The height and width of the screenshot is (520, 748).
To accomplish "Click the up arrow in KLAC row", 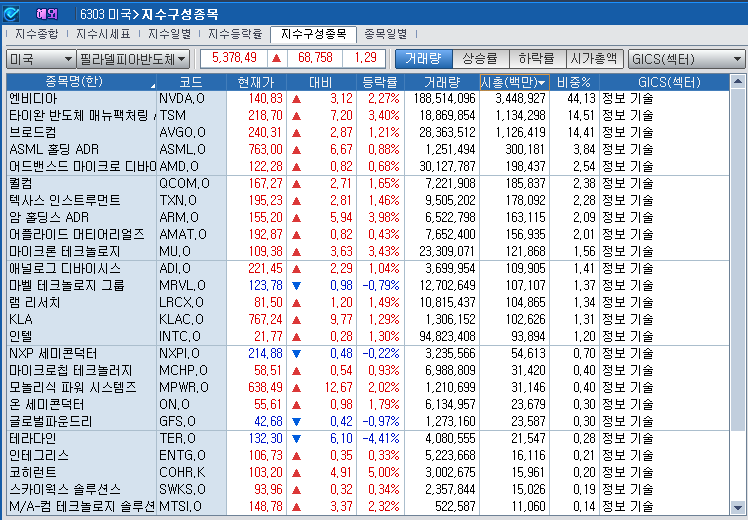I will pyautogui.click(x=296, y=320).
